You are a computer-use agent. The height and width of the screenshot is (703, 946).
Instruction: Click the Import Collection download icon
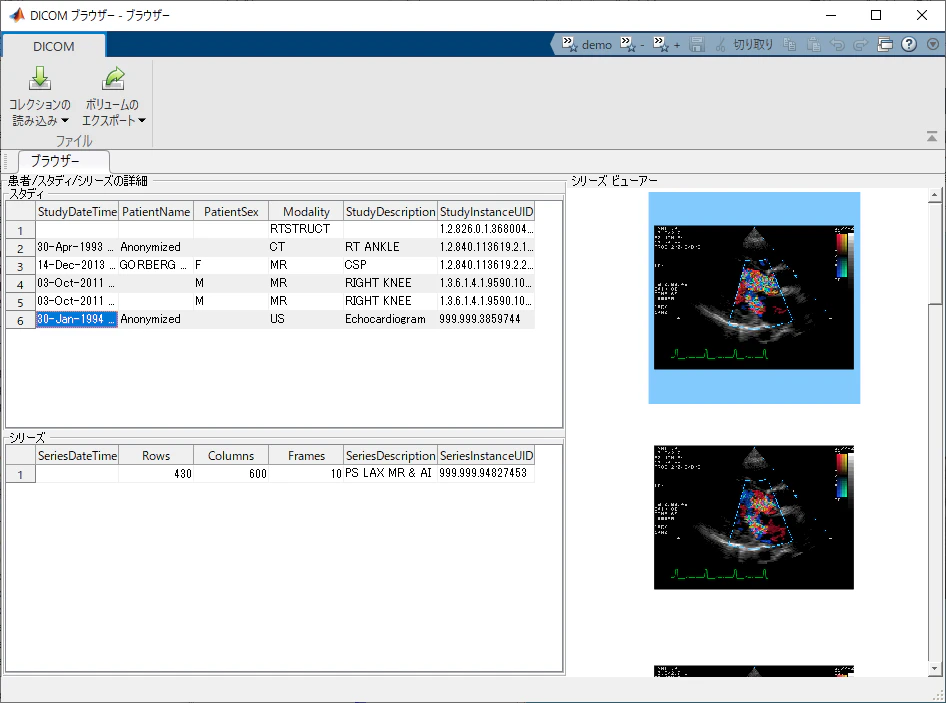click(40, 79)
